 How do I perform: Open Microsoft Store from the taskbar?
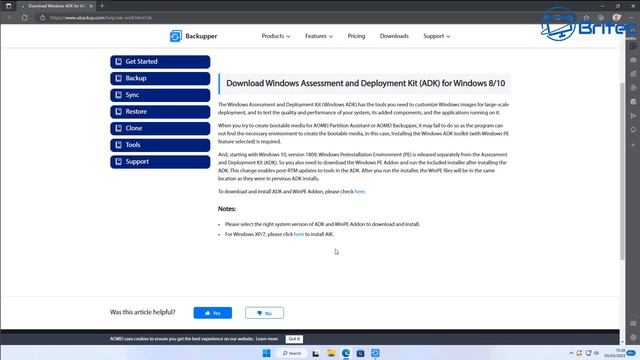coord(360,353)
